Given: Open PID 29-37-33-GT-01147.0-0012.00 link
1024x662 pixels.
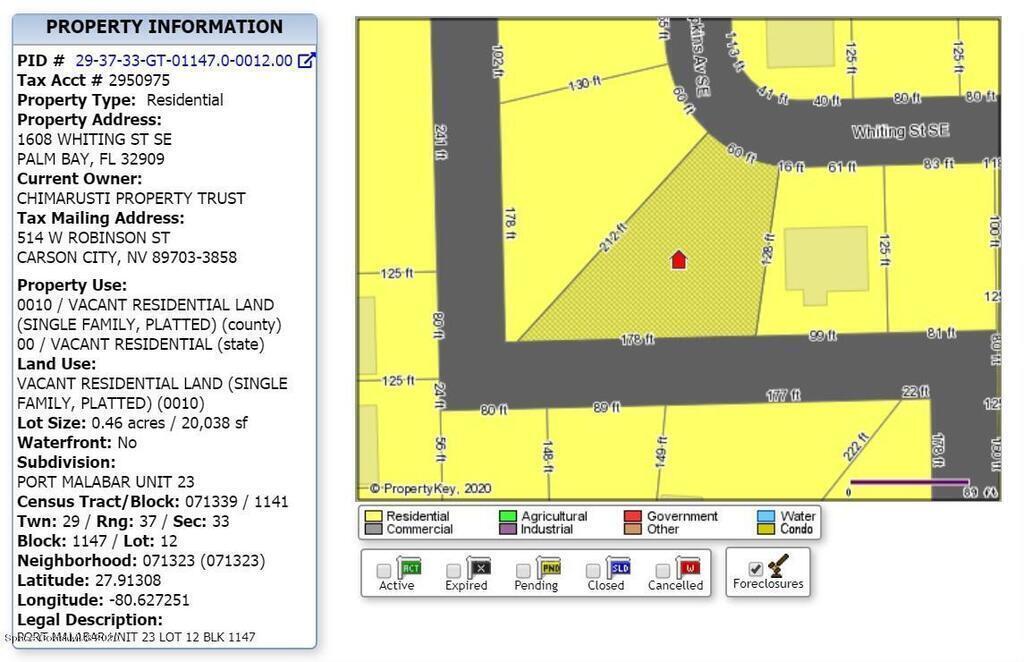Looking at the screenshot, I should (184, 61).
